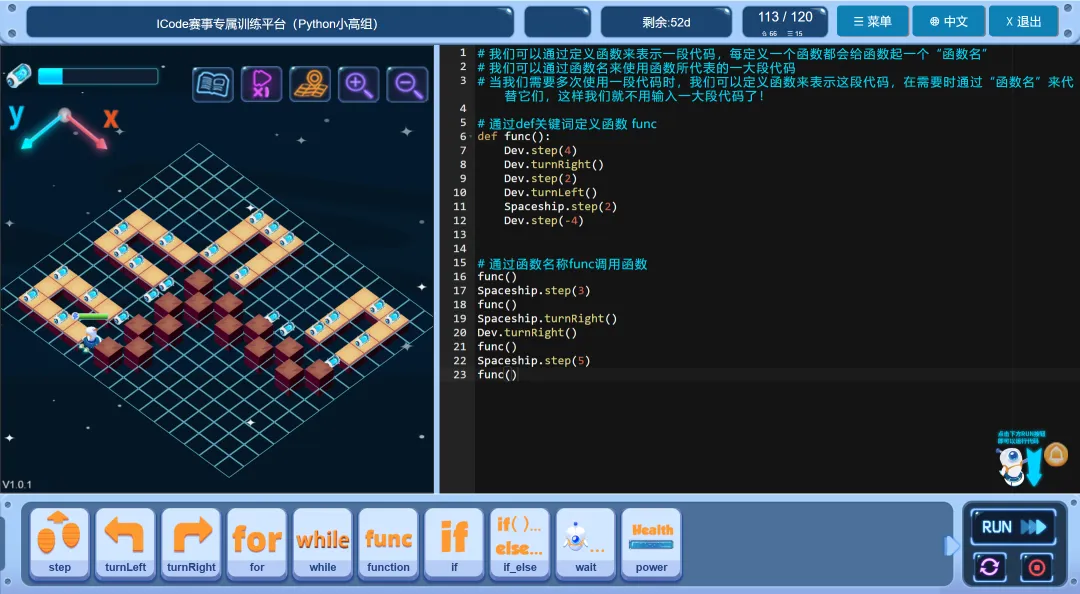Click the 113 / 120 level counter
1080x594 pixels.
[785, 21]
